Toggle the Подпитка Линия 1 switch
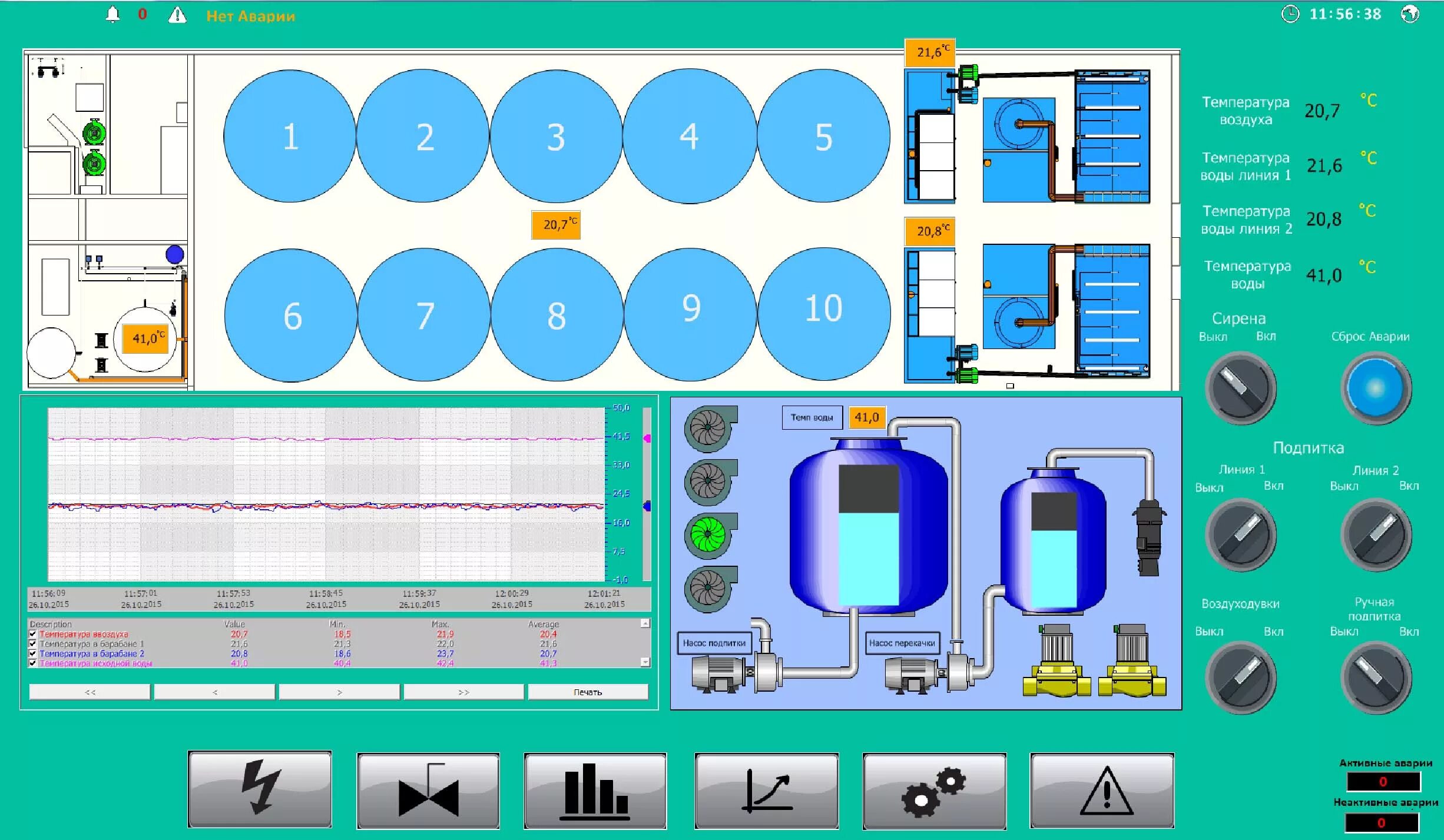The image size is (1444, 840). click(x=1241, y=534)
